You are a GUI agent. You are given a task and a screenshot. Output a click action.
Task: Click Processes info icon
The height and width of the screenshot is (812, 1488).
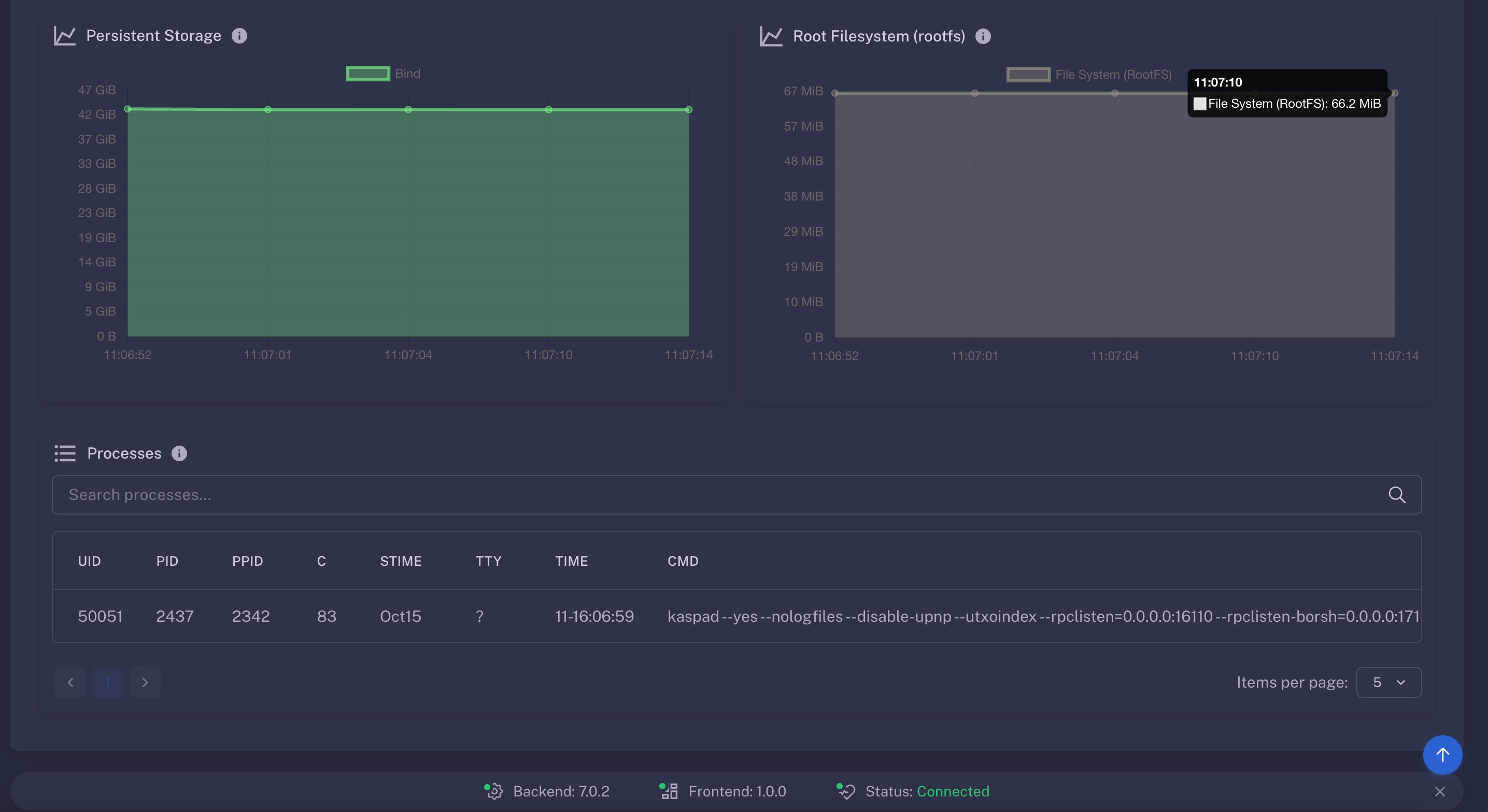(179, 453)
